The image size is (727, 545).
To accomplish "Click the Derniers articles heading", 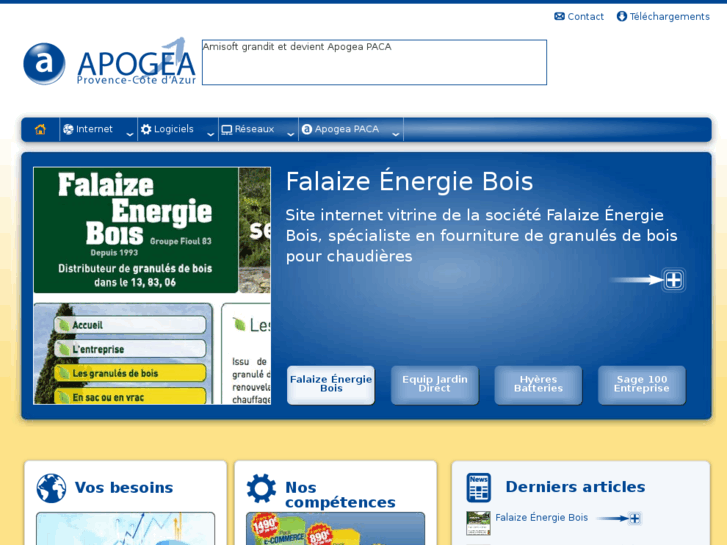I will click(x=575, y=487).
